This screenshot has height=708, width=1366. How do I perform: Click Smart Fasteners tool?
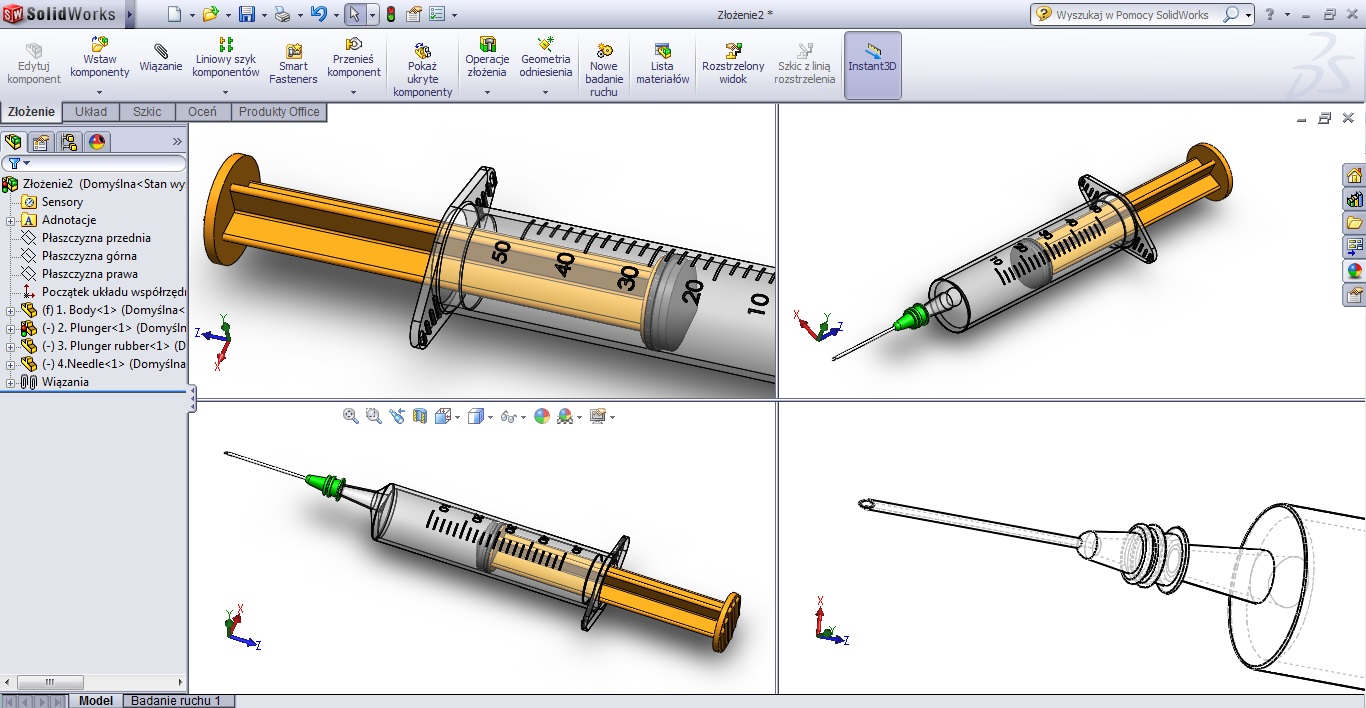(293, 65)
